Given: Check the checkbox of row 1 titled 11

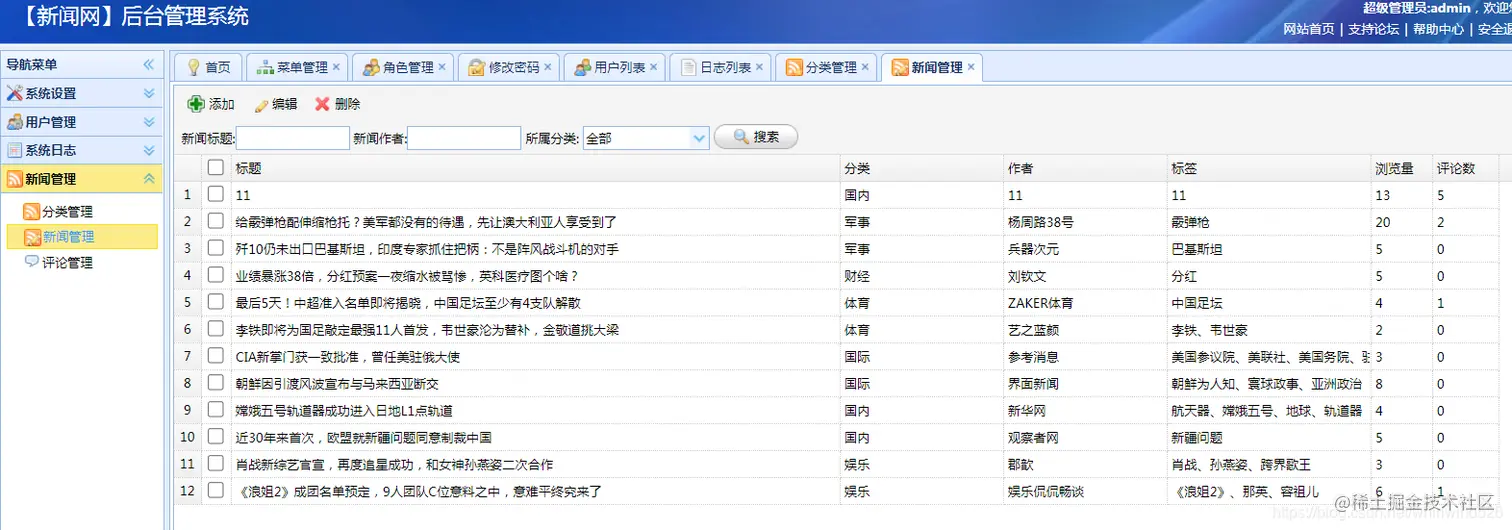Looking at the screenshot, I should pyautogui.click(x=215, y=195).
